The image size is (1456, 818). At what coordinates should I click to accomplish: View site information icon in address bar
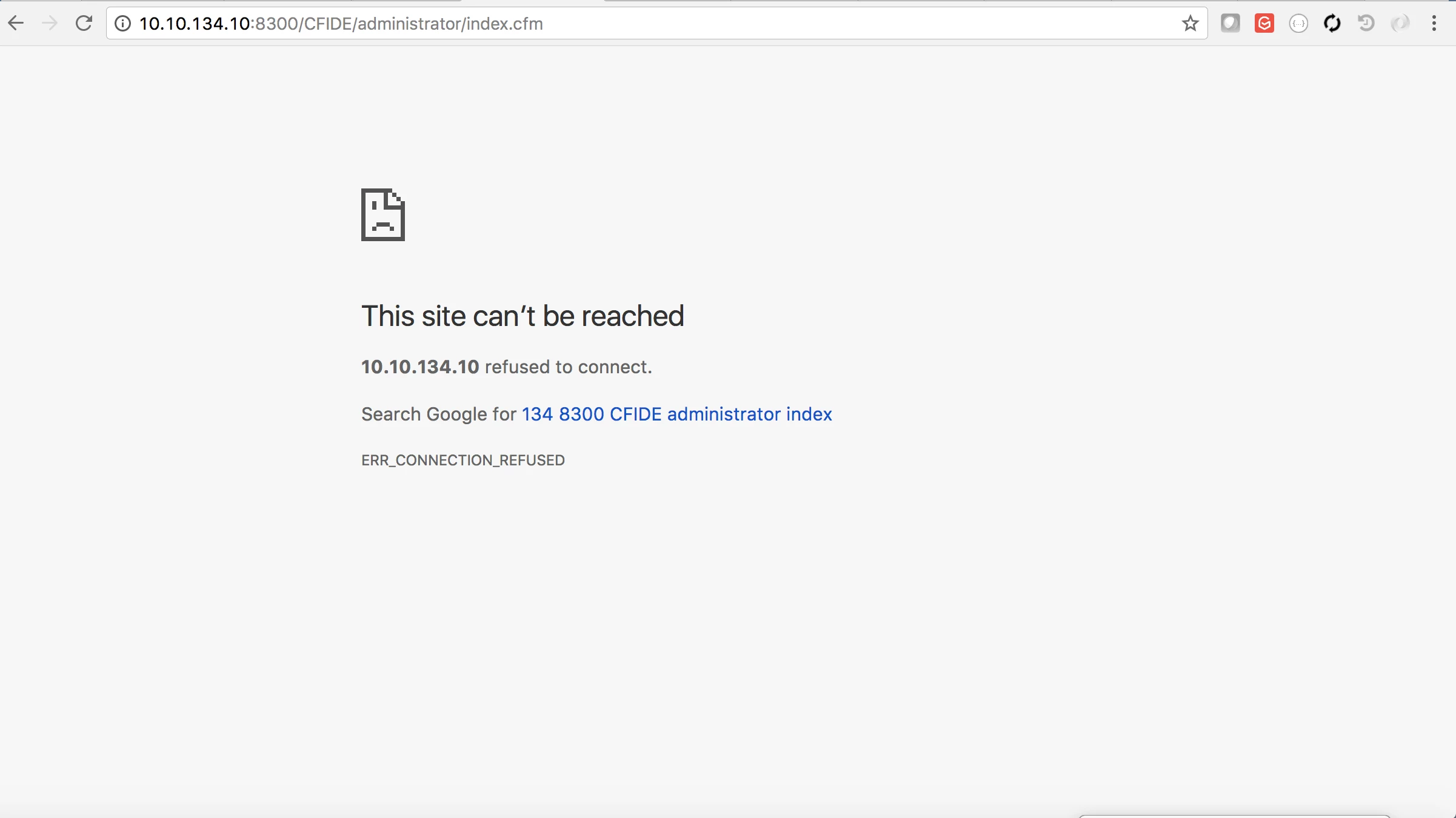pyautogui.click(x=123, y=24)
